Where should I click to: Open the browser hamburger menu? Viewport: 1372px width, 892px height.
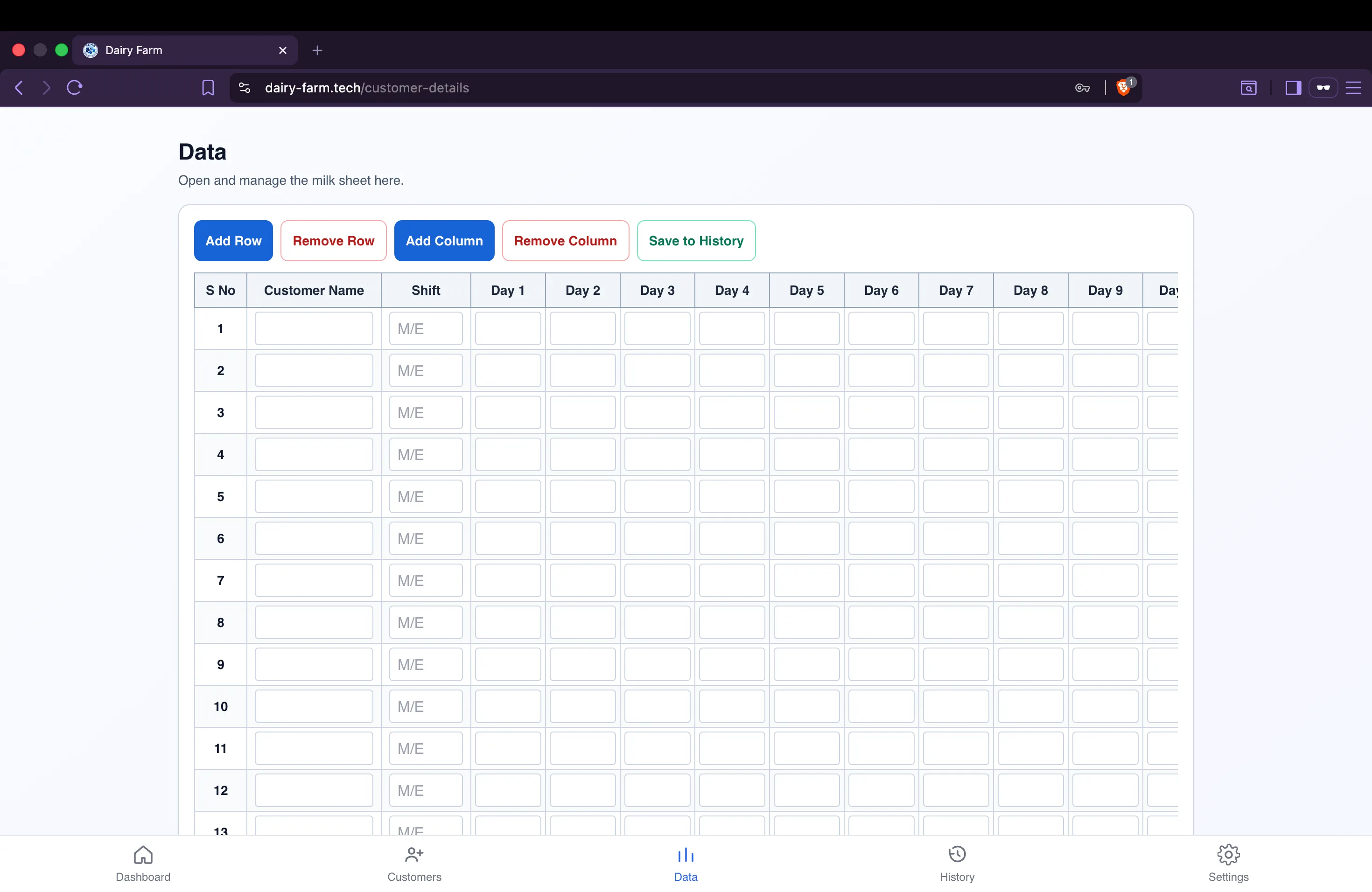click(1353, 88)
